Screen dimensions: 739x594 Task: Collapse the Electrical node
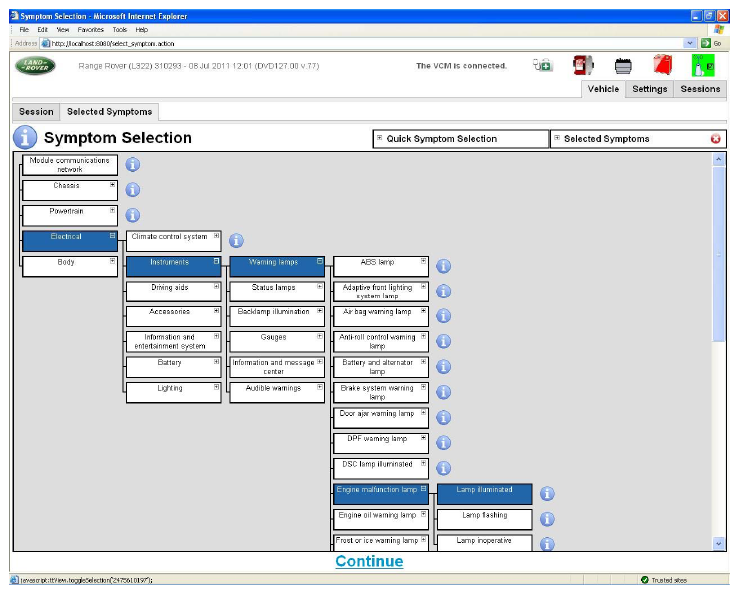pos(112,236)
